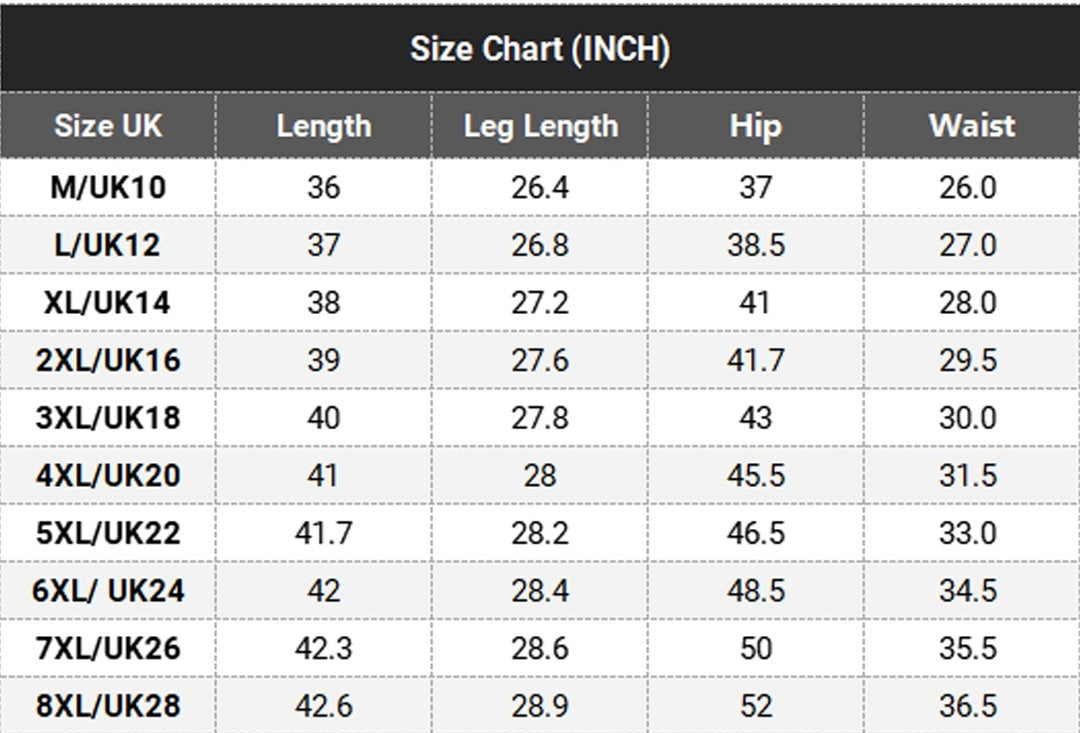This screenshot has width=1080, height=733.
Task: Click the 4XL/UK20 size label
Action: 108,475
